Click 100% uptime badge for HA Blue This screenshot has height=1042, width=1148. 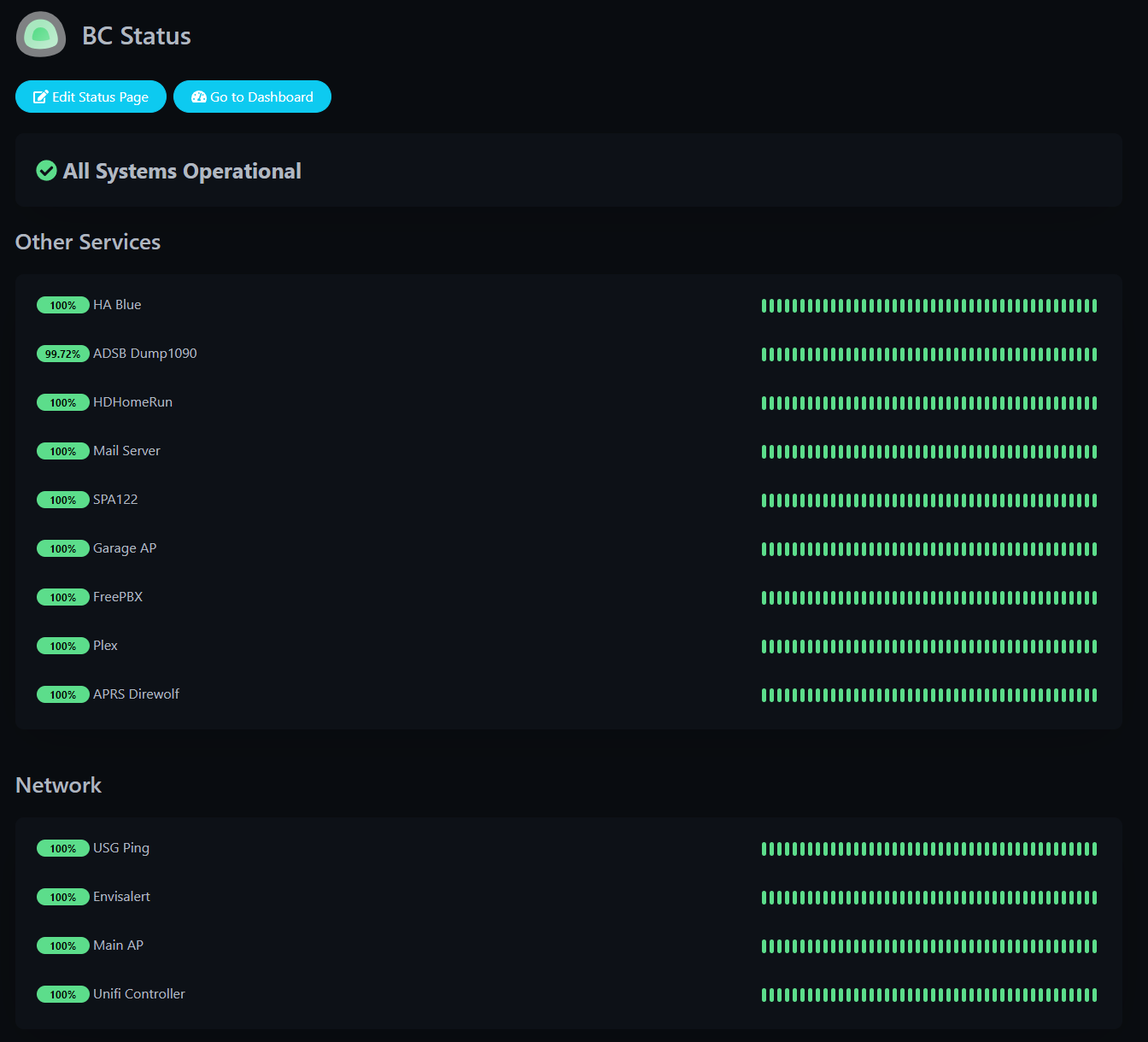pos(63,305)
